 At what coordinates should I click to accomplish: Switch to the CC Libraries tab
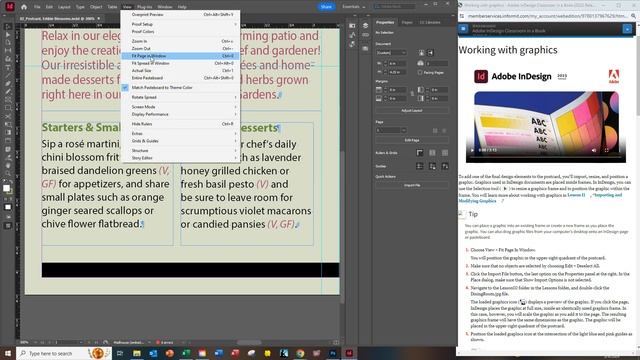(430, 22)
